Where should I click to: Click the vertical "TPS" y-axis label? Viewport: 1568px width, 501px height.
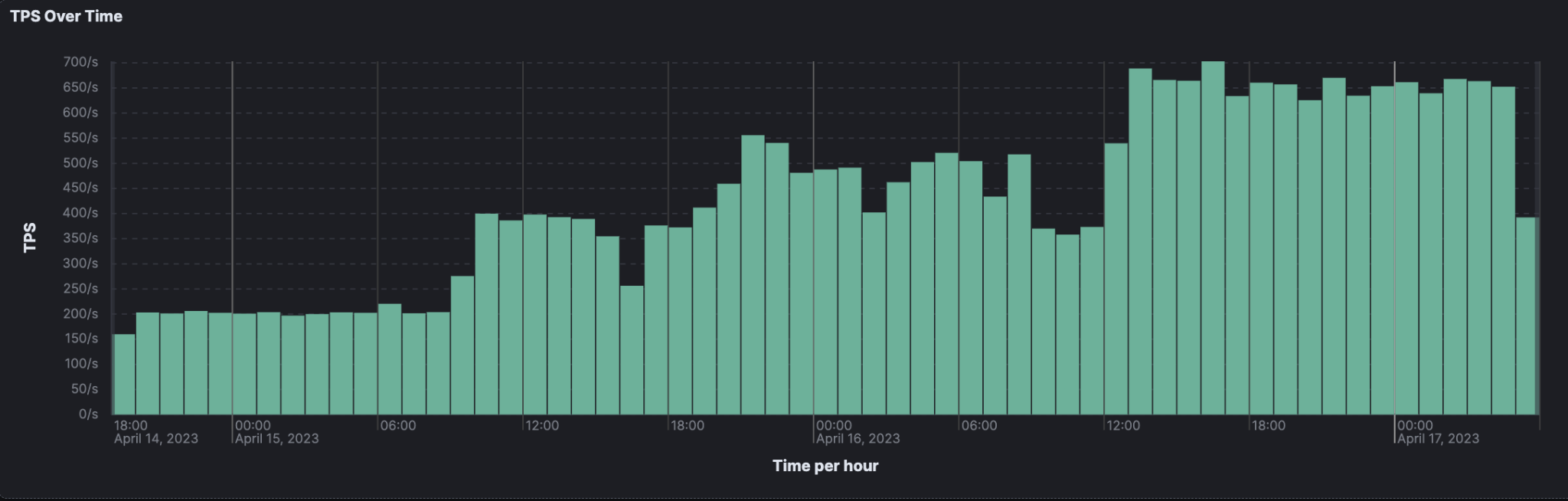coord(30,237)
